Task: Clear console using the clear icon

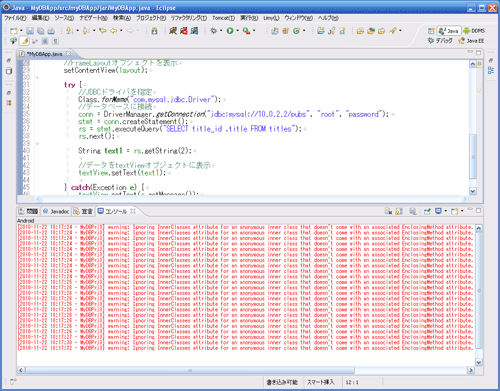Action: 388,211
